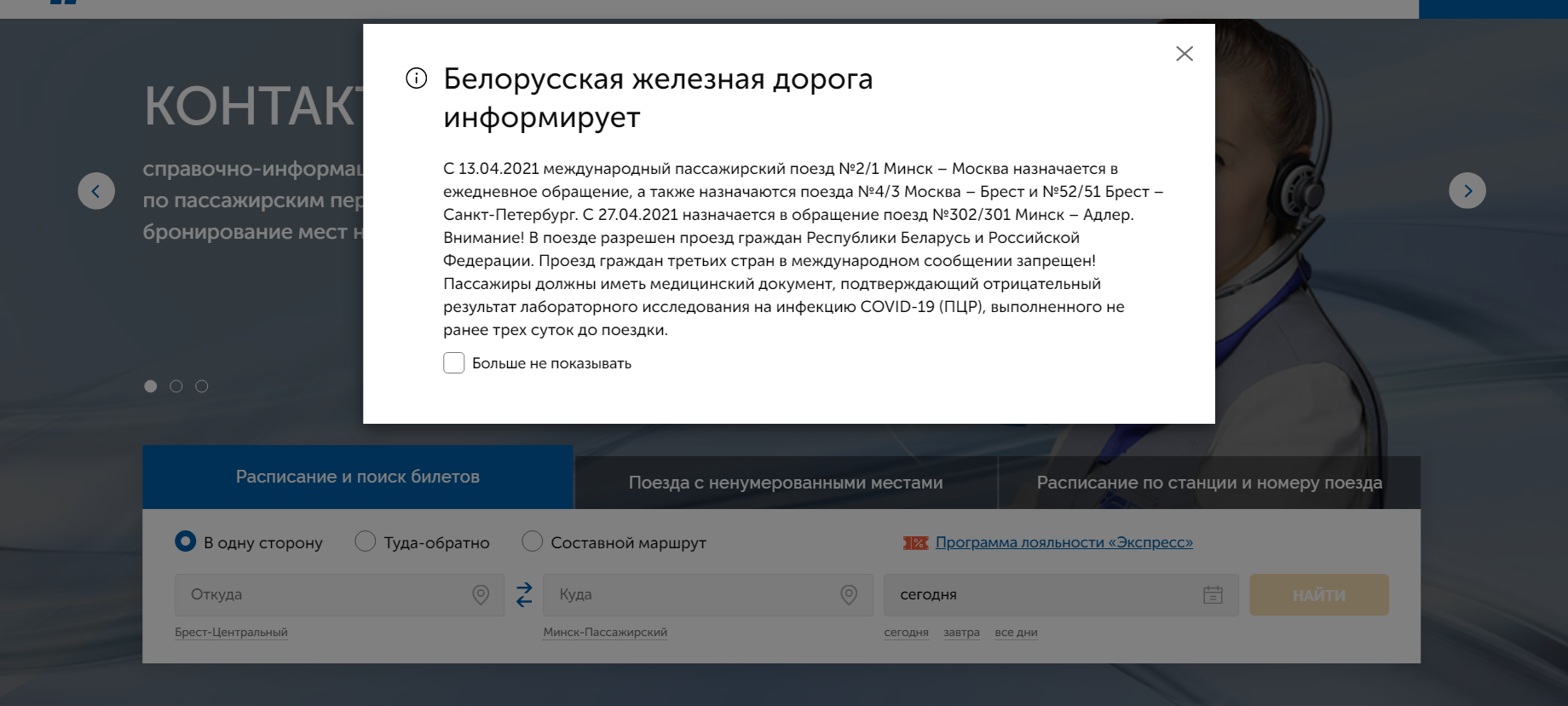This screenshot has height=706, width=1568.
Task: Click the loyalty program discount icon
Action: coord(916,543)
